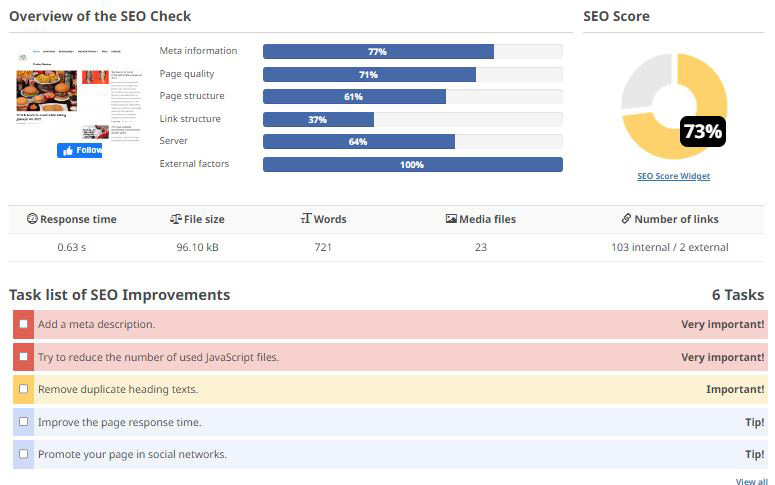The width and height of the screenshot is (775, 485).
Task: Click the Number of links chain icon
Action: [x=626, y=219]
